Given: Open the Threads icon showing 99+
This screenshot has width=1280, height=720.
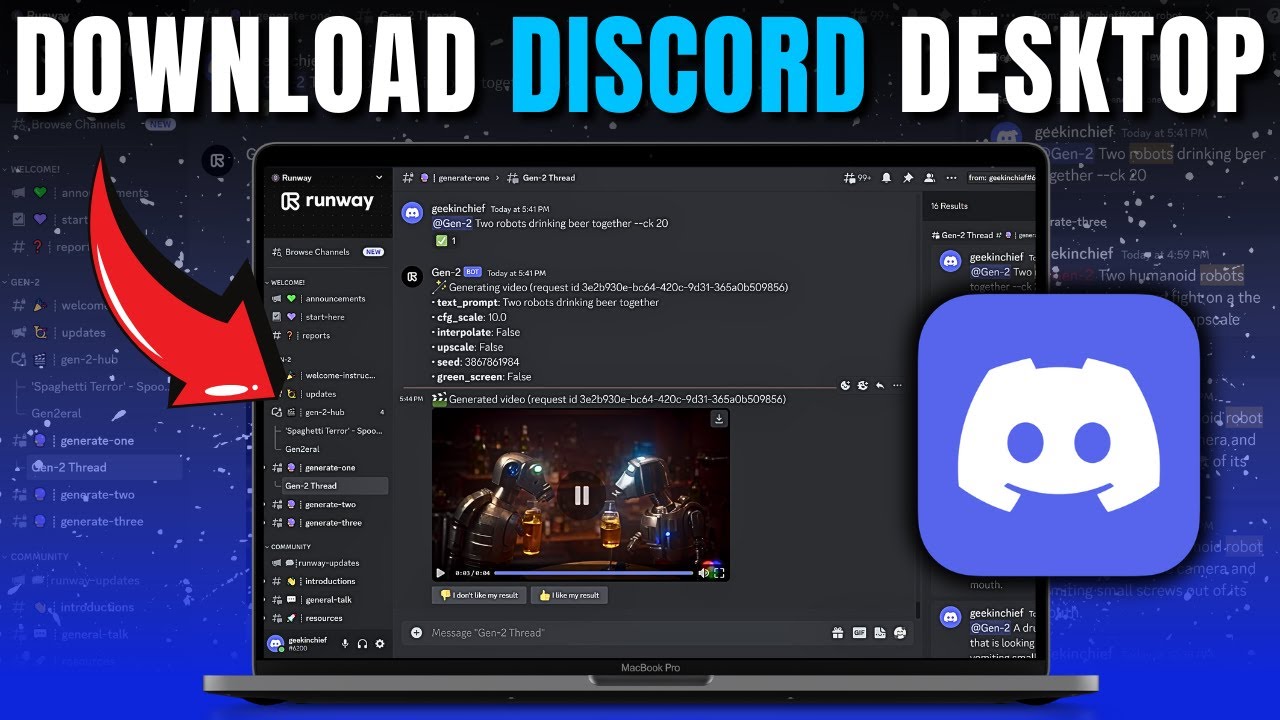Looking at the screenshot, I should coord(859,178).
